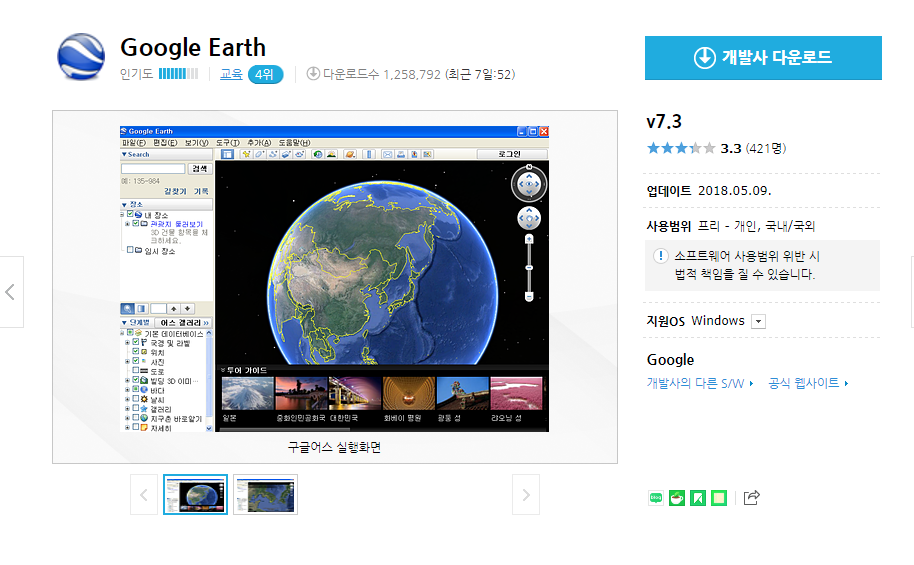
Task: Open the 교육 category link
Action: 231,74
